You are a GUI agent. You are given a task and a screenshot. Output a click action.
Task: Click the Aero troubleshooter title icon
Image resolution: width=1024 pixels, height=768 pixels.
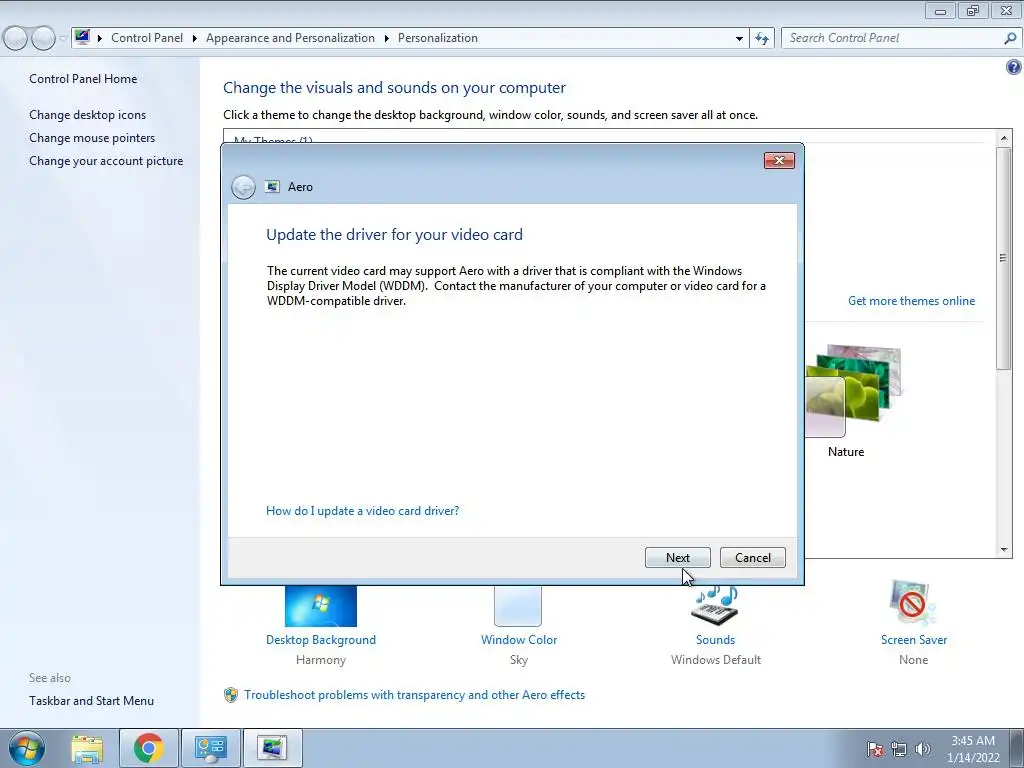pyautogui.click(x=272, y=187)
